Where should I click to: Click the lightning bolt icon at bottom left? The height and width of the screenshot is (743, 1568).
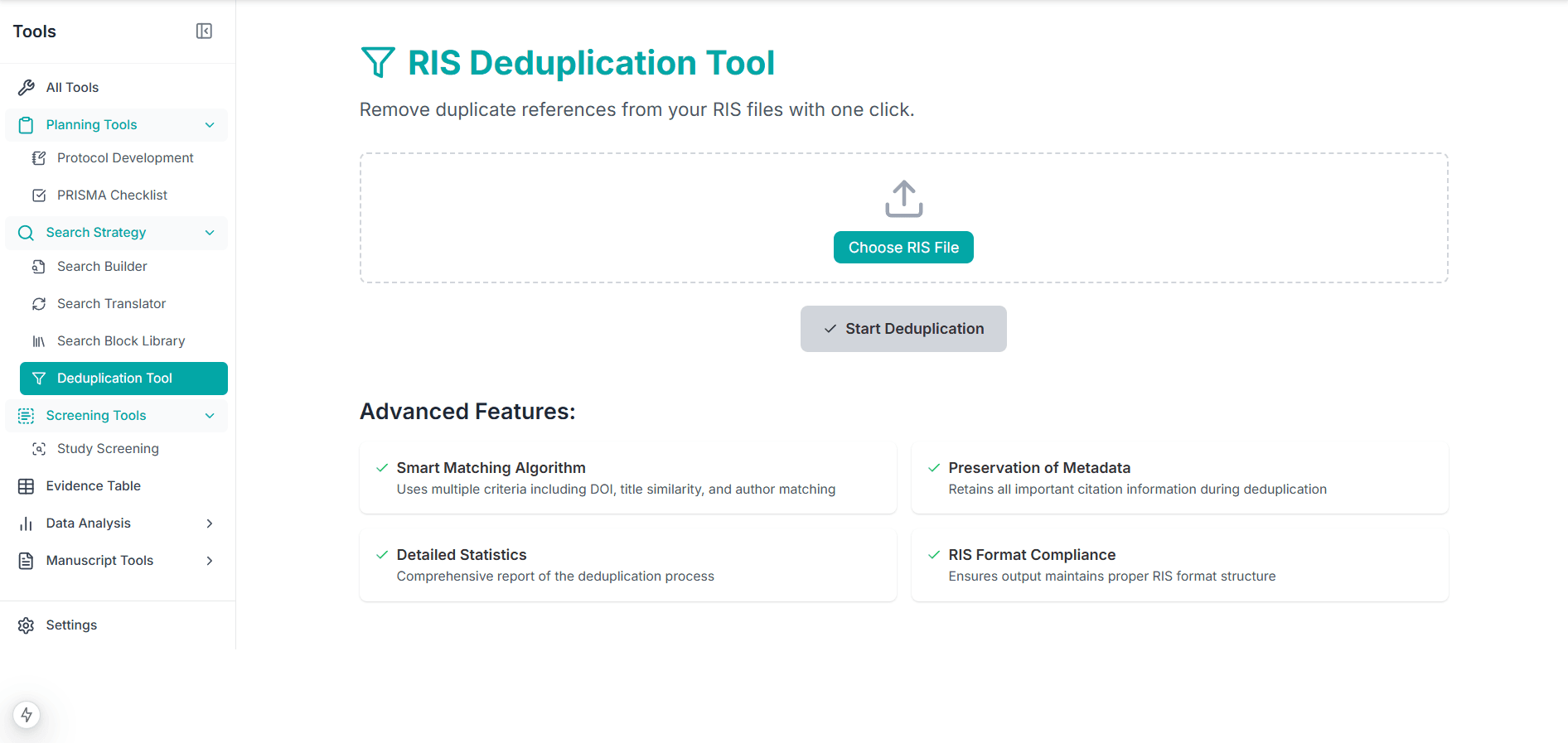tap(27, 715)
